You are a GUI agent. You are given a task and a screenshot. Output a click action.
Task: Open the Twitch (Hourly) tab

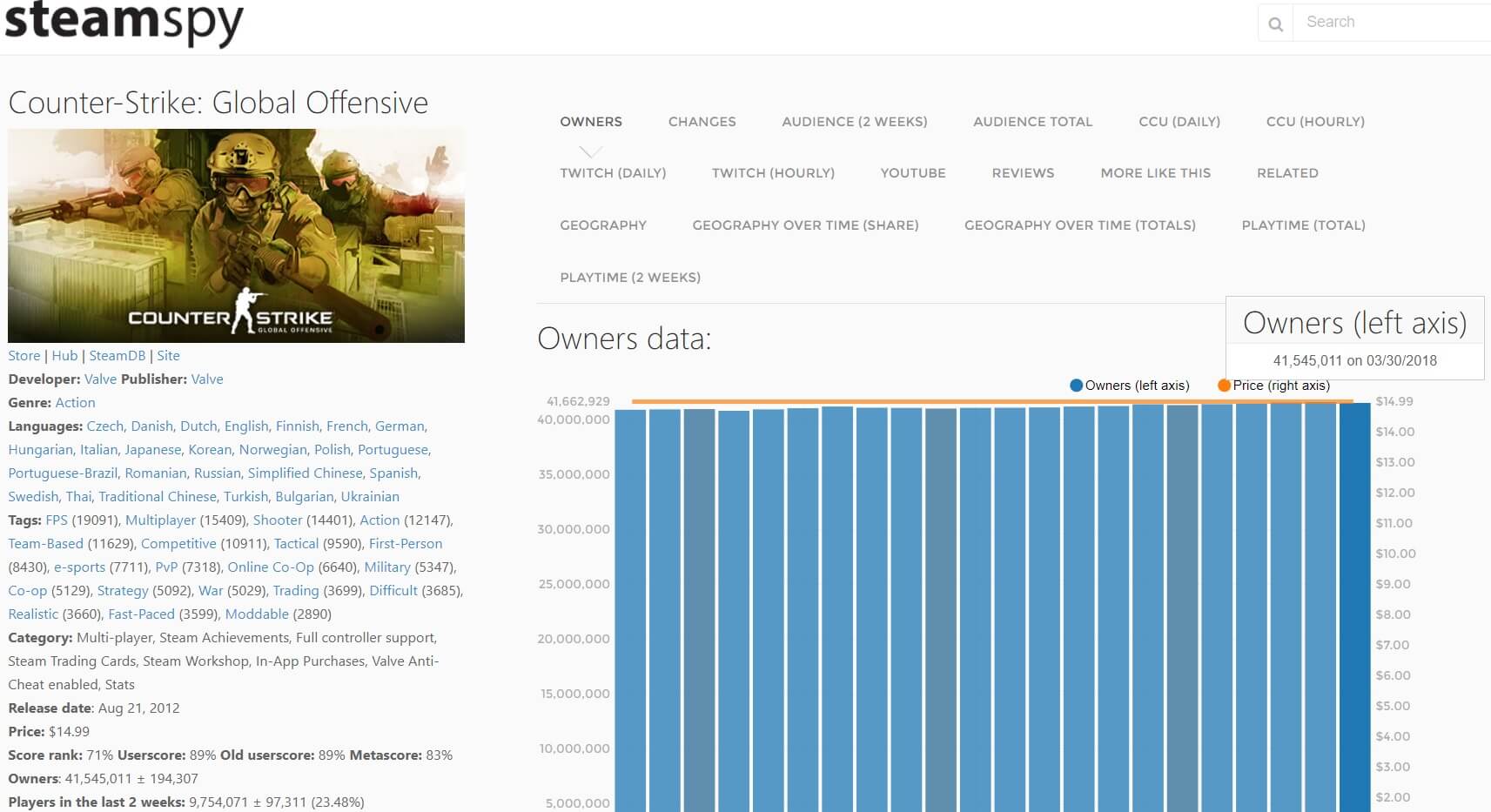(773, 173)
